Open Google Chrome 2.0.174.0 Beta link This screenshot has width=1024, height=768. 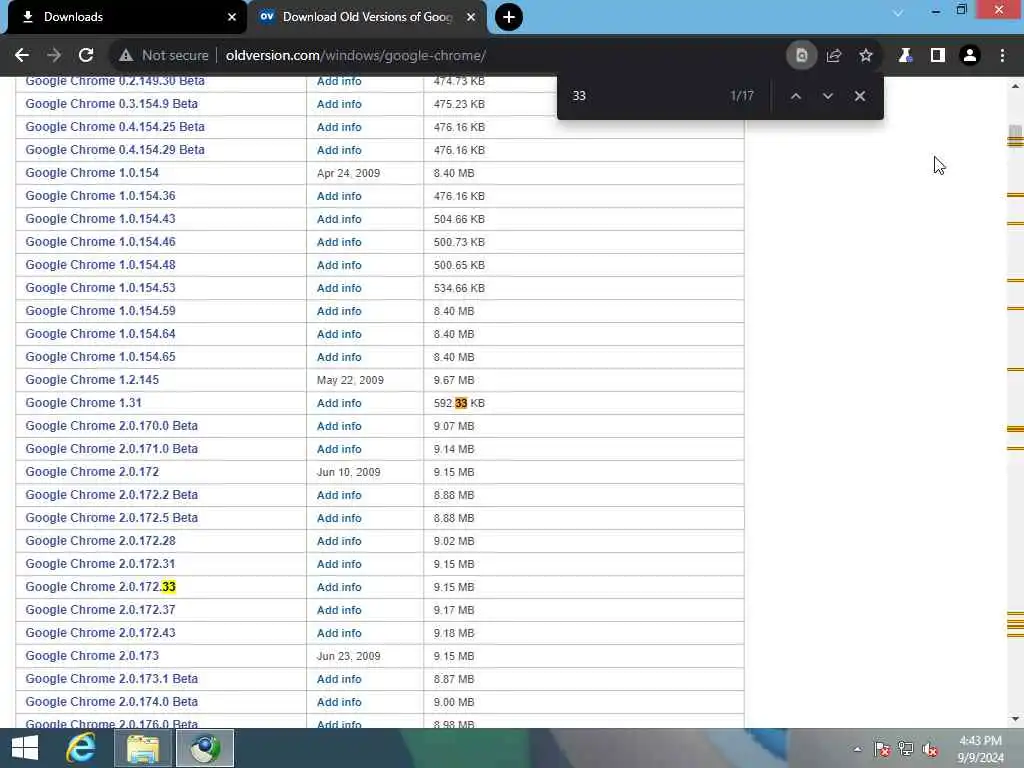[112, 701]
